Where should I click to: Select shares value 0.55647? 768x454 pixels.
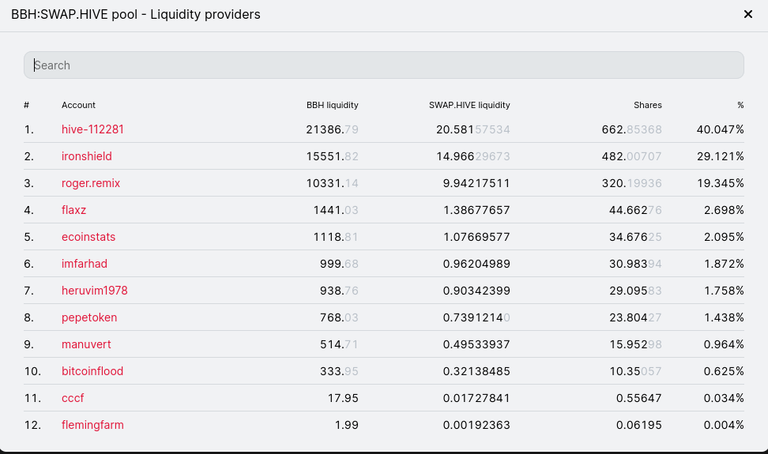639,398
